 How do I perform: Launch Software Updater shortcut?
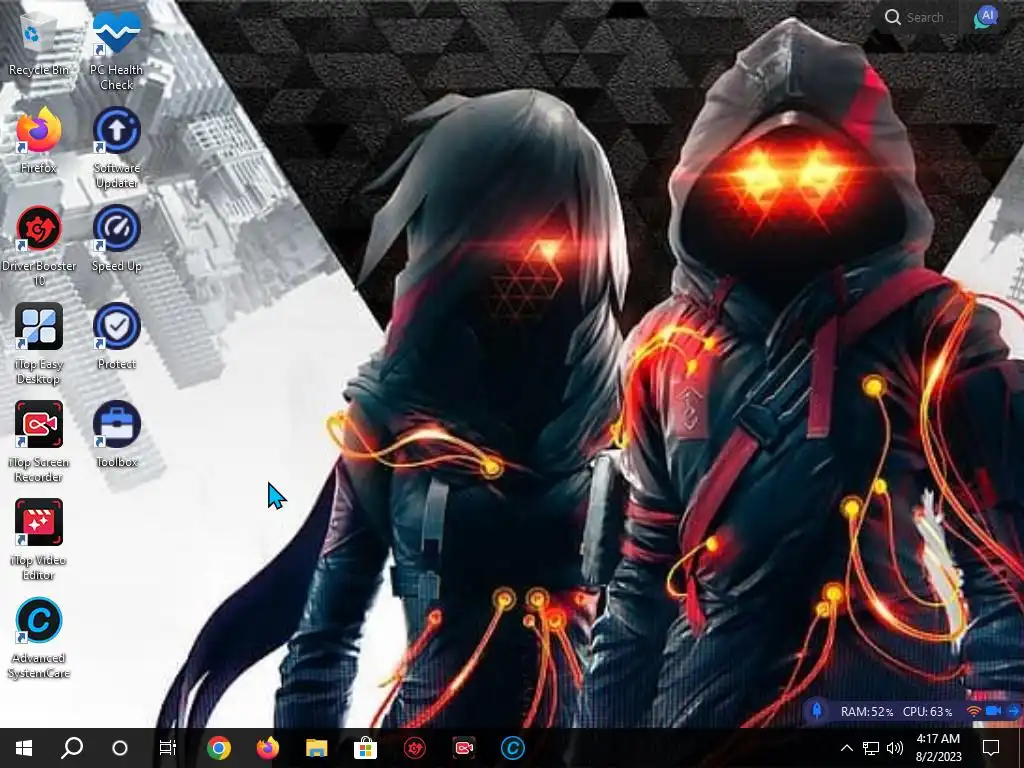pos(117,148)
